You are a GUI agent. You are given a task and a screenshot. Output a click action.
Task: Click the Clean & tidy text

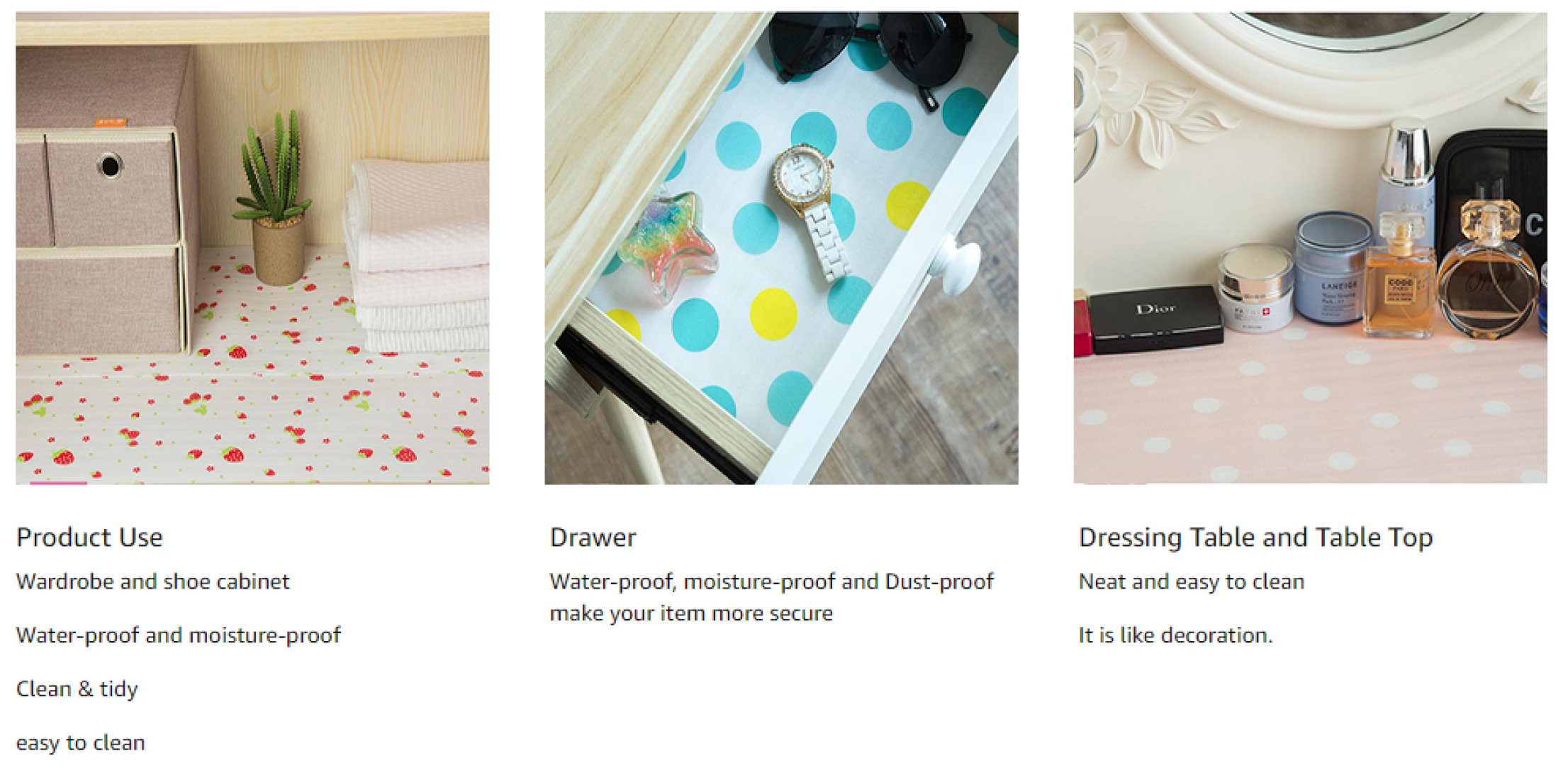pyautogui.click(x=77, y=689)
